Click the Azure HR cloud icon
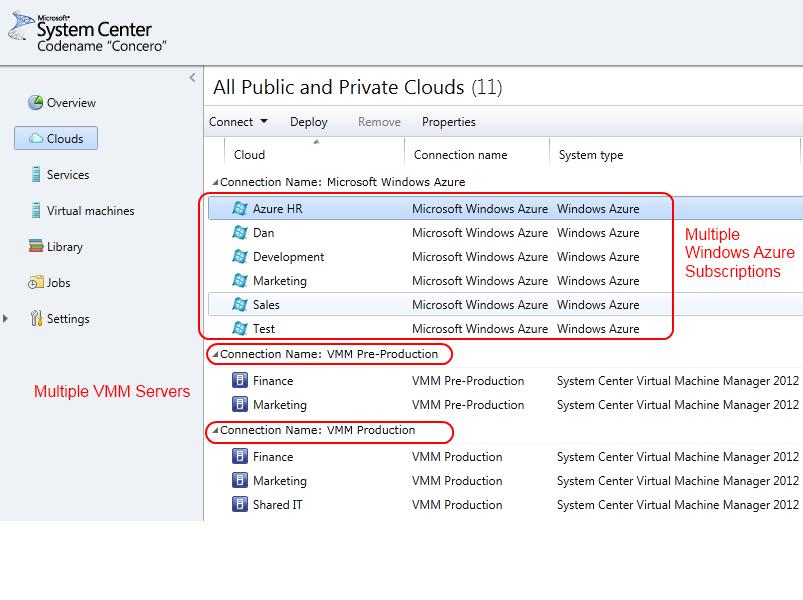The image size is (803, 600). [240, 208]
